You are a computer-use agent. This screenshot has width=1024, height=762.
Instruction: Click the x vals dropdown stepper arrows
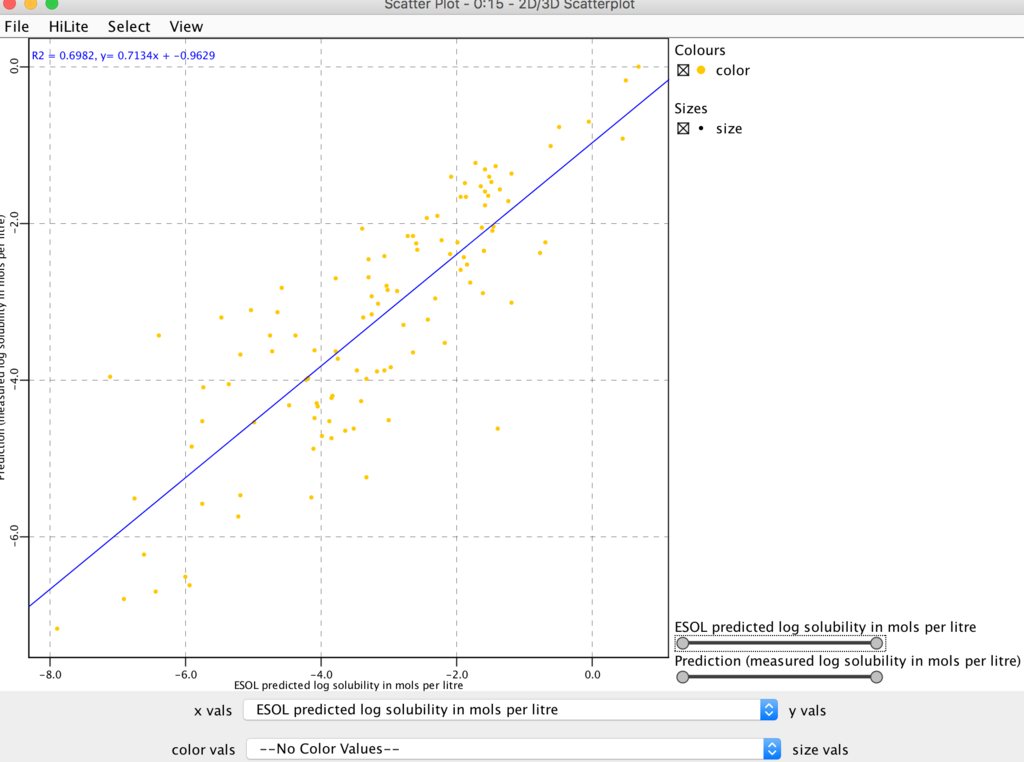coord(769,710)
